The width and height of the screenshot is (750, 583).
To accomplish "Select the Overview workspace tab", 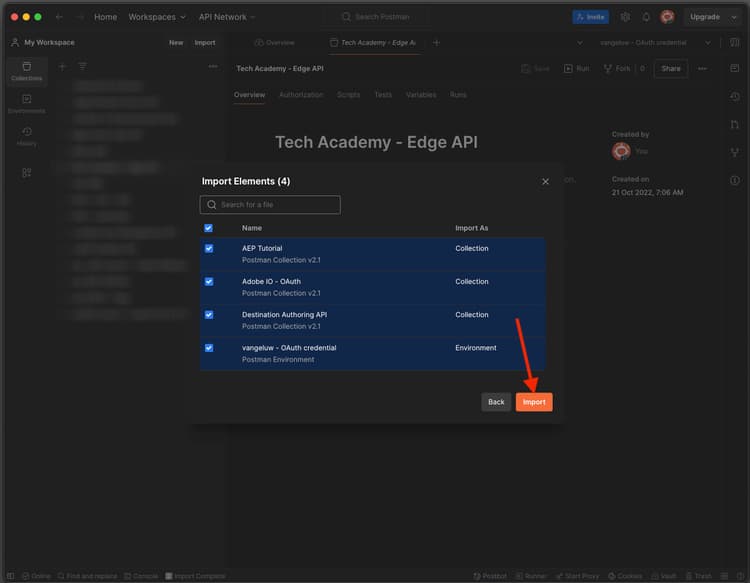I will click(x=275, y=43).
